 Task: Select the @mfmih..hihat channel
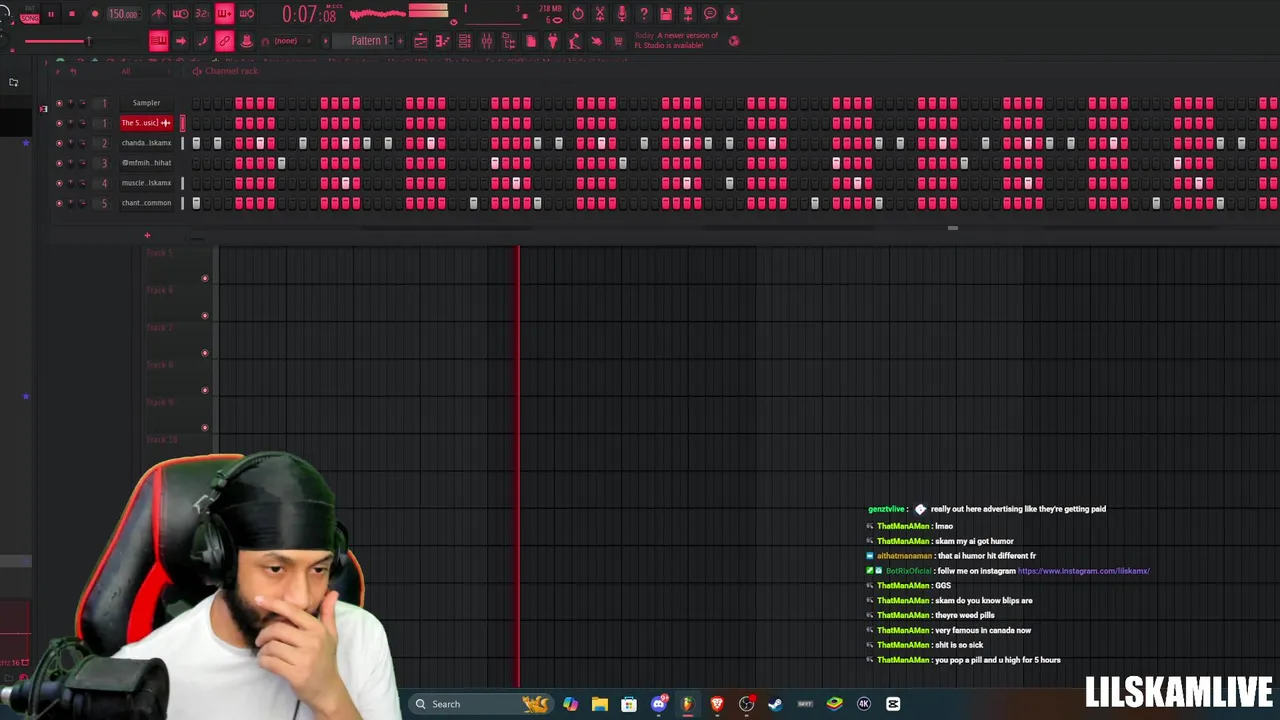[x=146, y=163]
